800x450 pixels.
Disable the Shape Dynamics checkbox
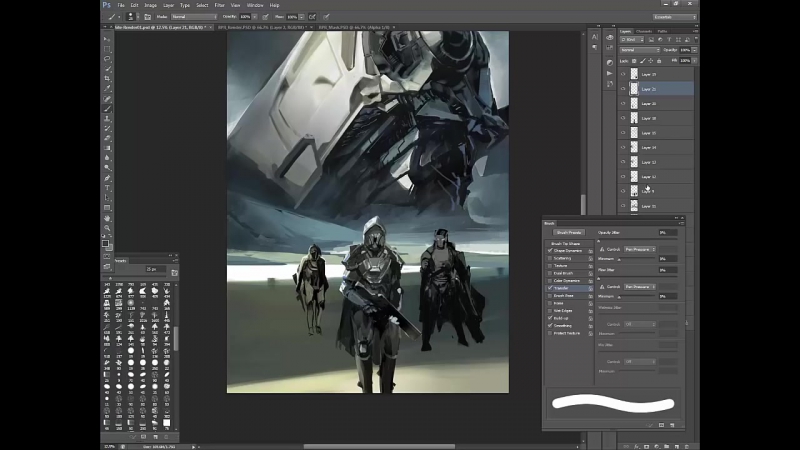[550, 251]
